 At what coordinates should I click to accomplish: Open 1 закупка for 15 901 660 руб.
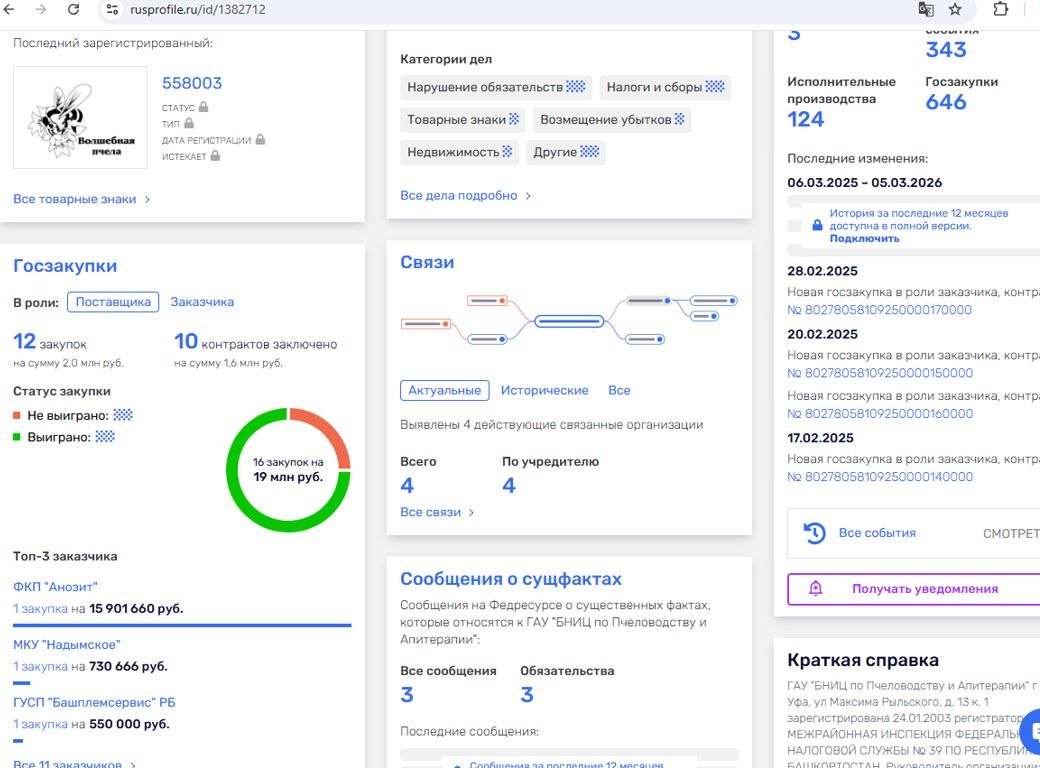(x=40, y=608)
